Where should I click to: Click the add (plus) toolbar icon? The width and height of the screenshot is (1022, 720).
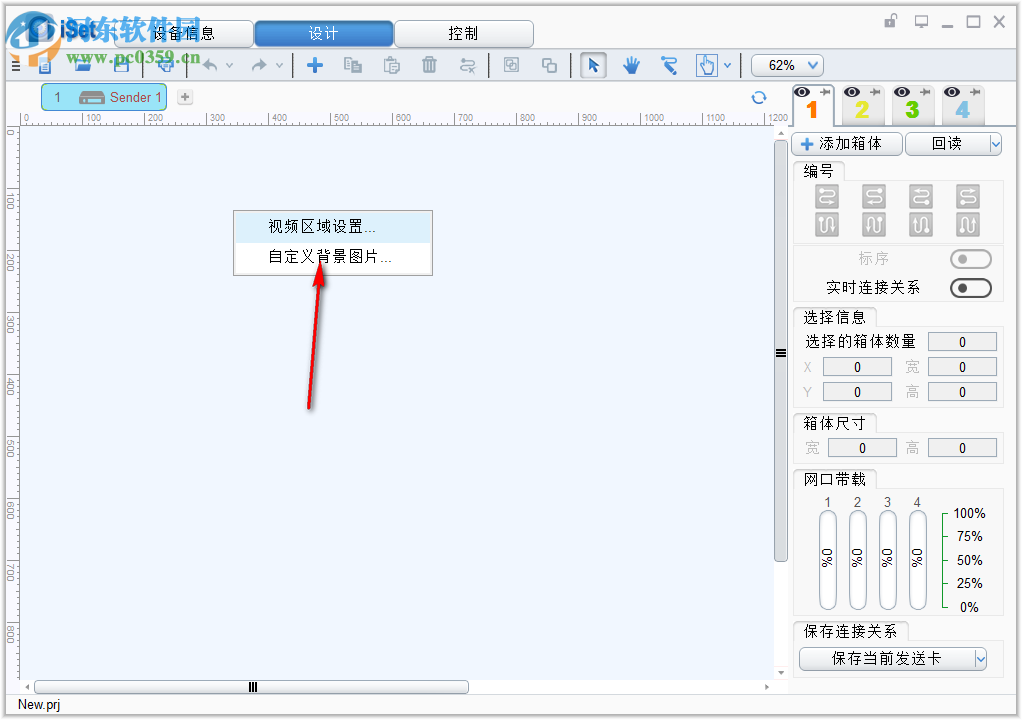[x=315, y=65]
